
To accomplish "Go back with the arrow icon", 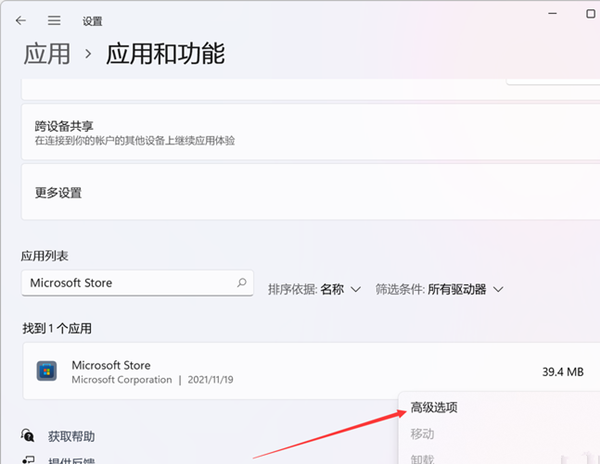I will point(21,21).
